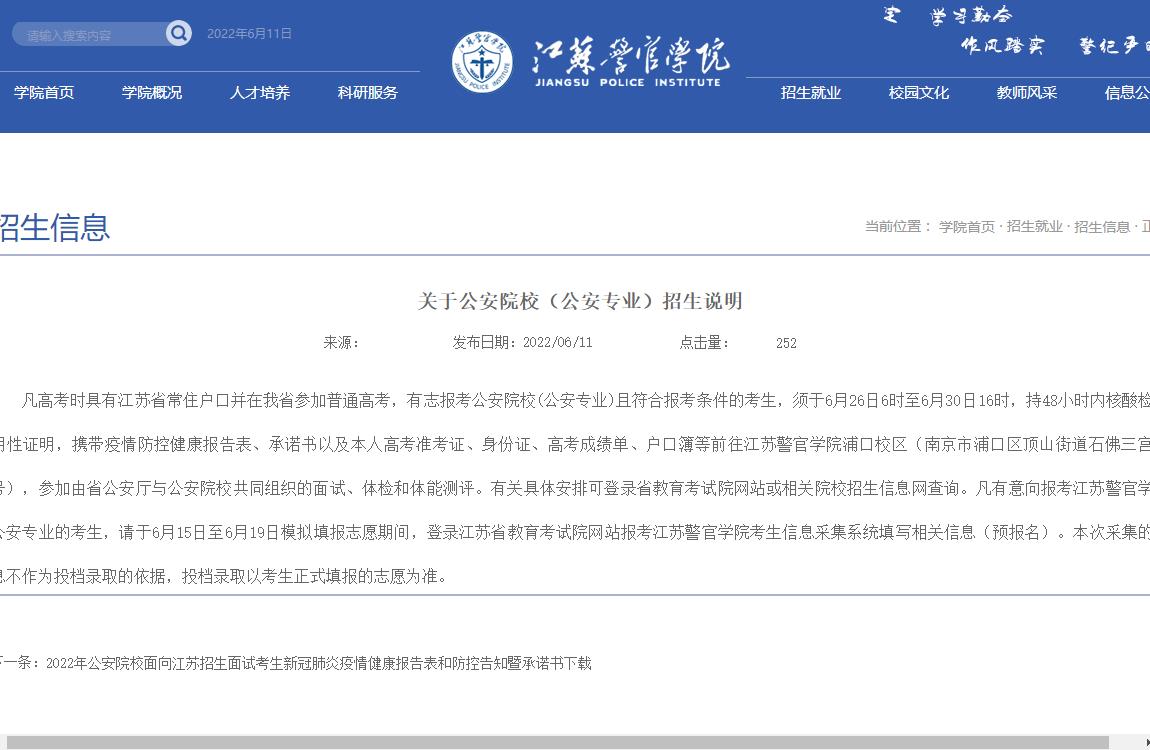Click the hit count value 252
The height and width of the screenshot is (750, 1150).
point(786,343)
